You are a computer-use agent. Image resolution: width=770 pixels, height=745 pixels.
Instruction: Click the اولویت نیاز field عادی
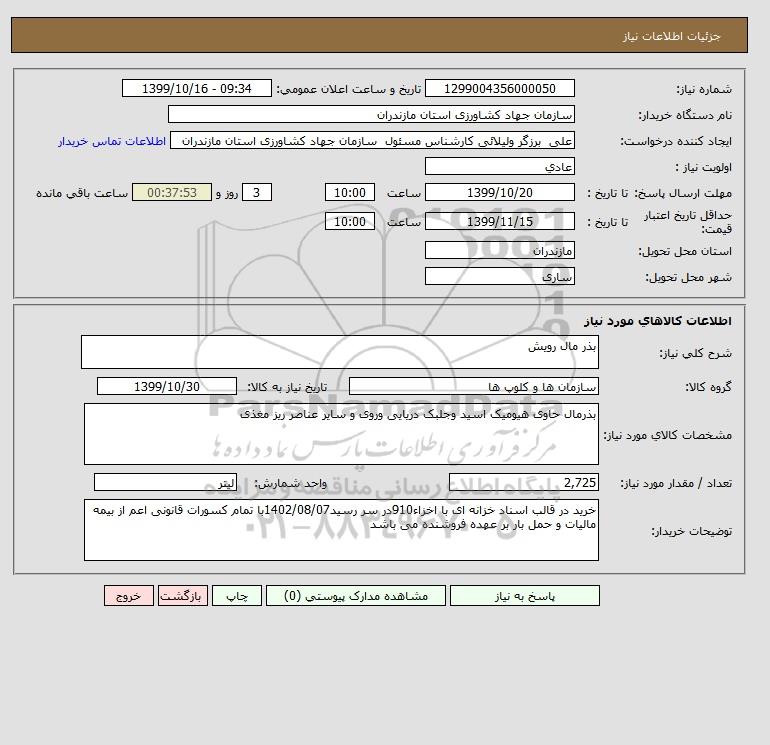tap(499, 166)
